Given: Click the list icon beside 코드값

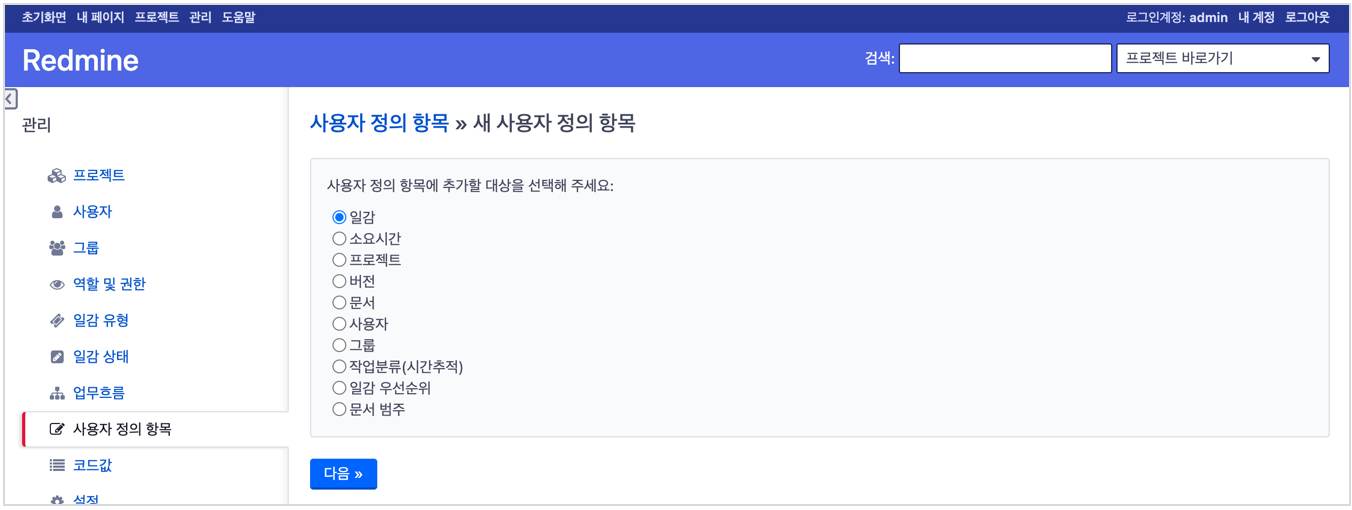Looking at the screenshot, I should point(57,465).
